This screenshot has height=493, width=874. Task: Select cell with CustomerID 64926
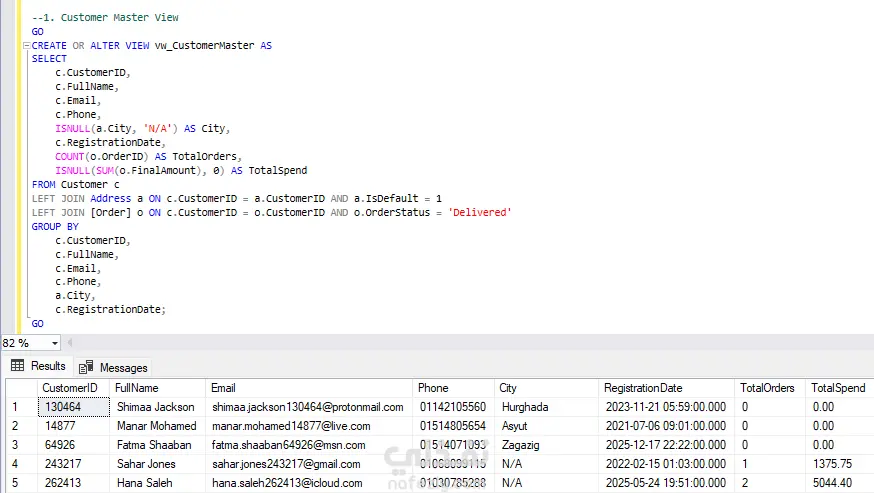74,445
